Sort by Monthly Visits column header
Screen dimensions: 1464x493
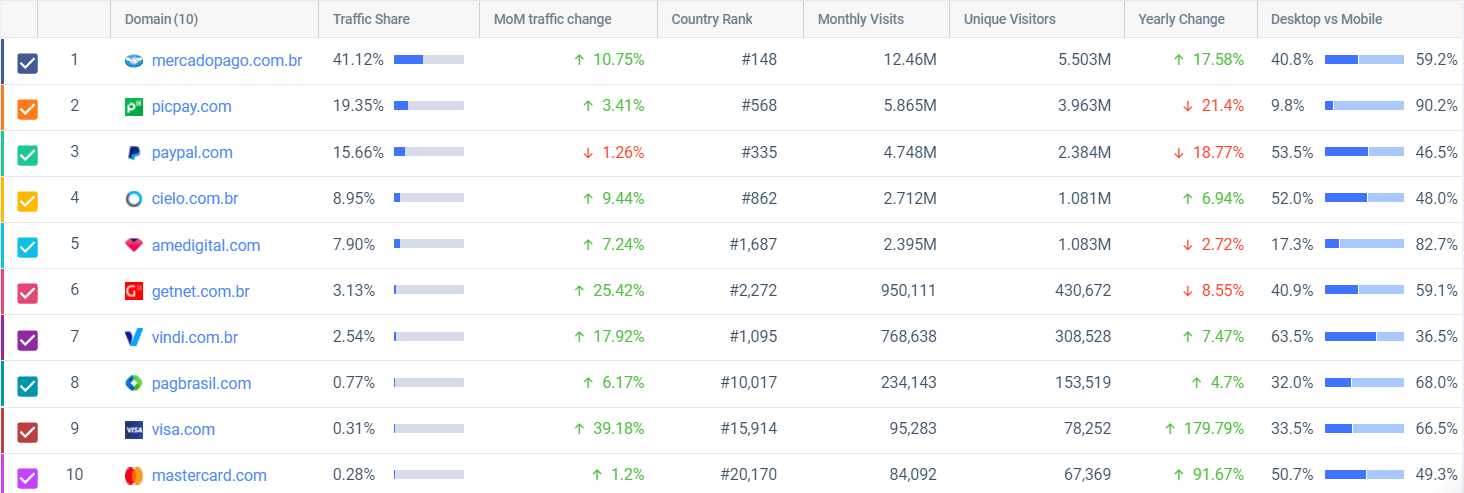[x=860, y=19]
